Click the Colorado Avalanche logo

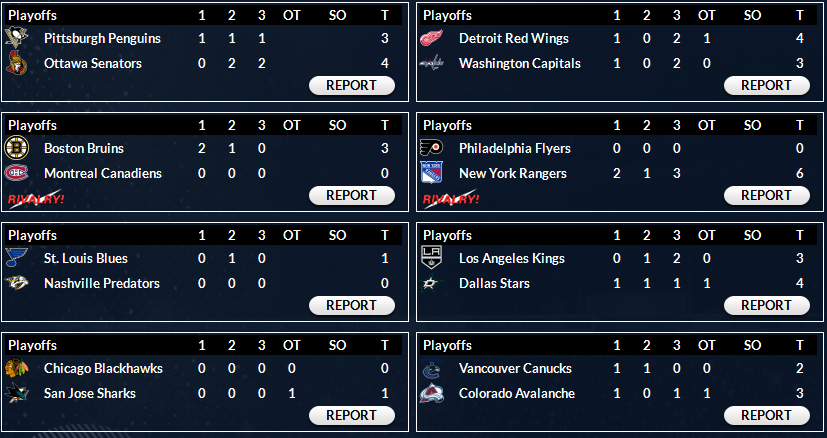coord(431,393)
